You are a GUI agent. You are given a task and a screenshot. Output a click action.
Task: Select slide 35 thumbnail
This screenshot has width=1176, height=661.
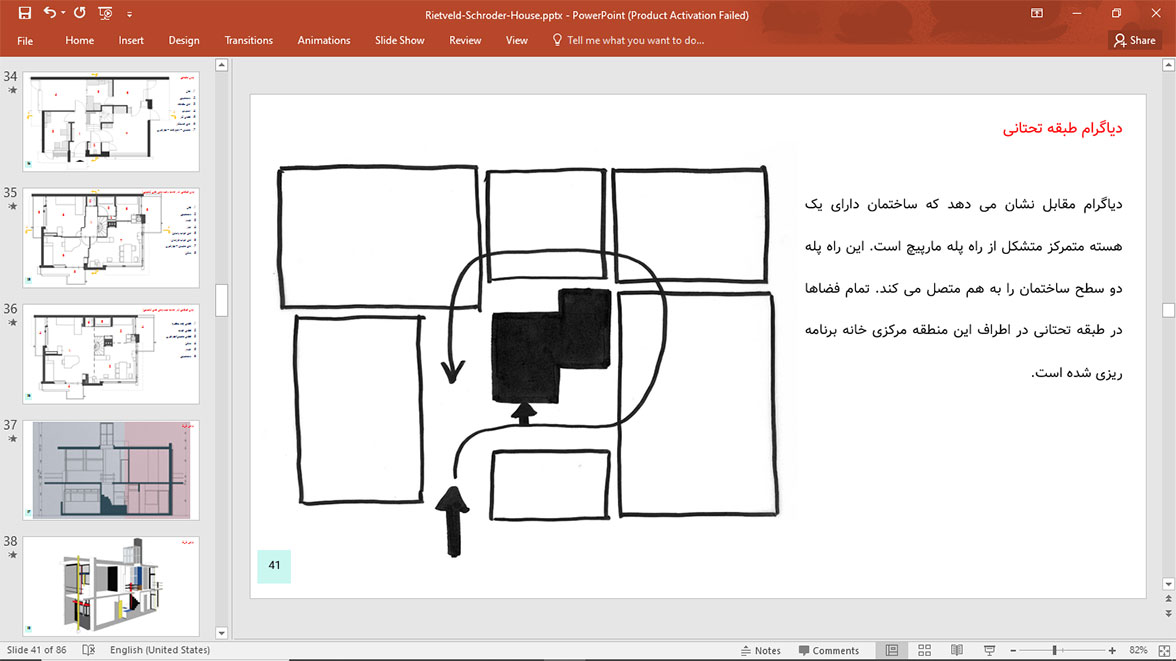111,238
